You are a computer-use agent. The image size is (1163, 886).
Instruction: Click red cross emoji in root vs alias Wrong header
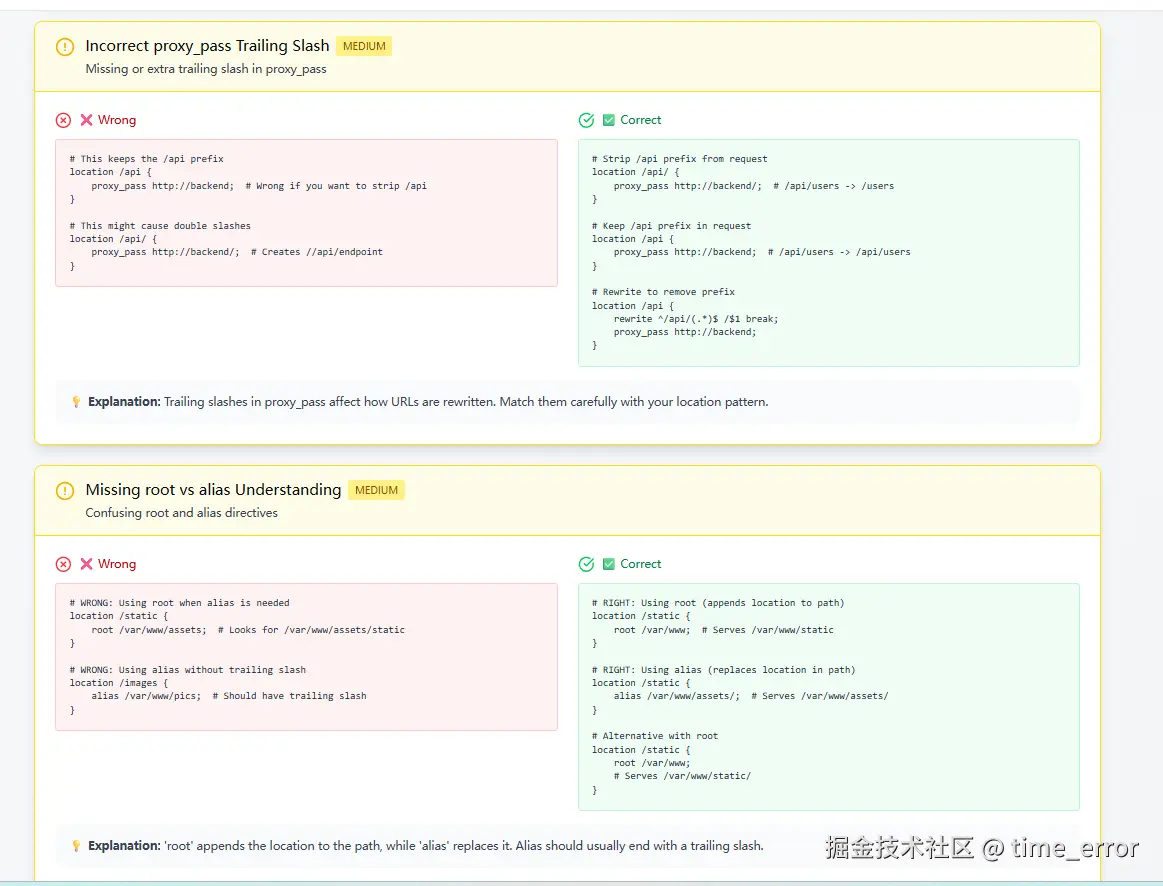(x=87, y=564)
